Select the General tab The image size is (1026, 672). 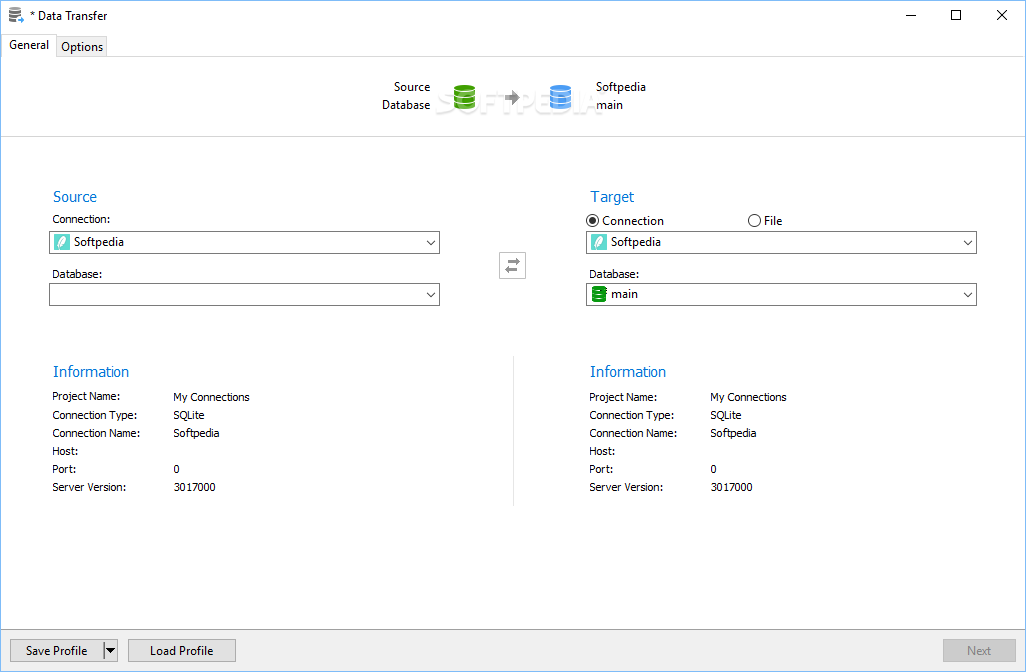click(x=29, y=45)
